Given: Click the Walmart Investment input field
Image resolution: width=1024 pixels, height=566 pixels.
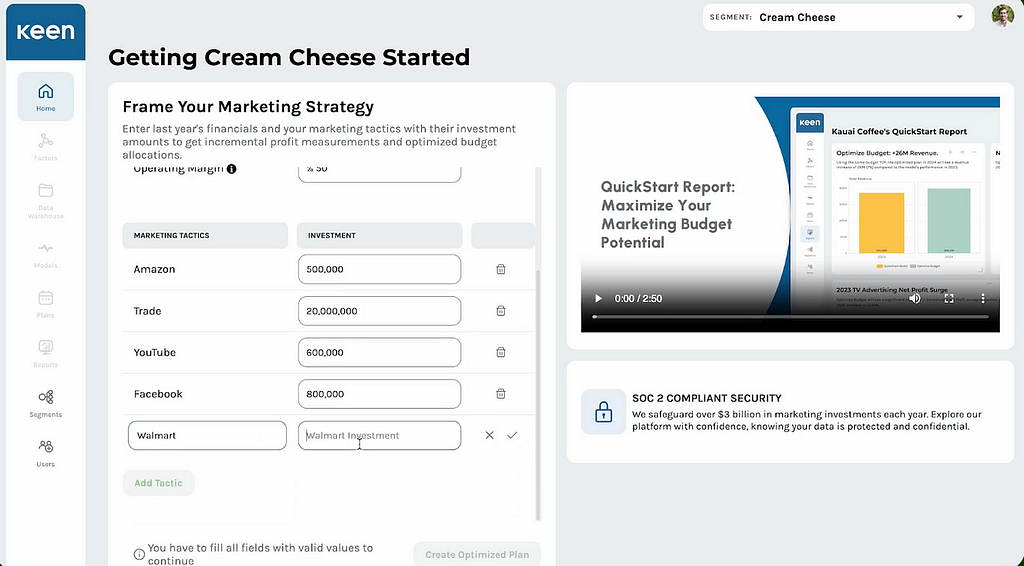Looking at the screenshot, I should click(x=379, y=435).
